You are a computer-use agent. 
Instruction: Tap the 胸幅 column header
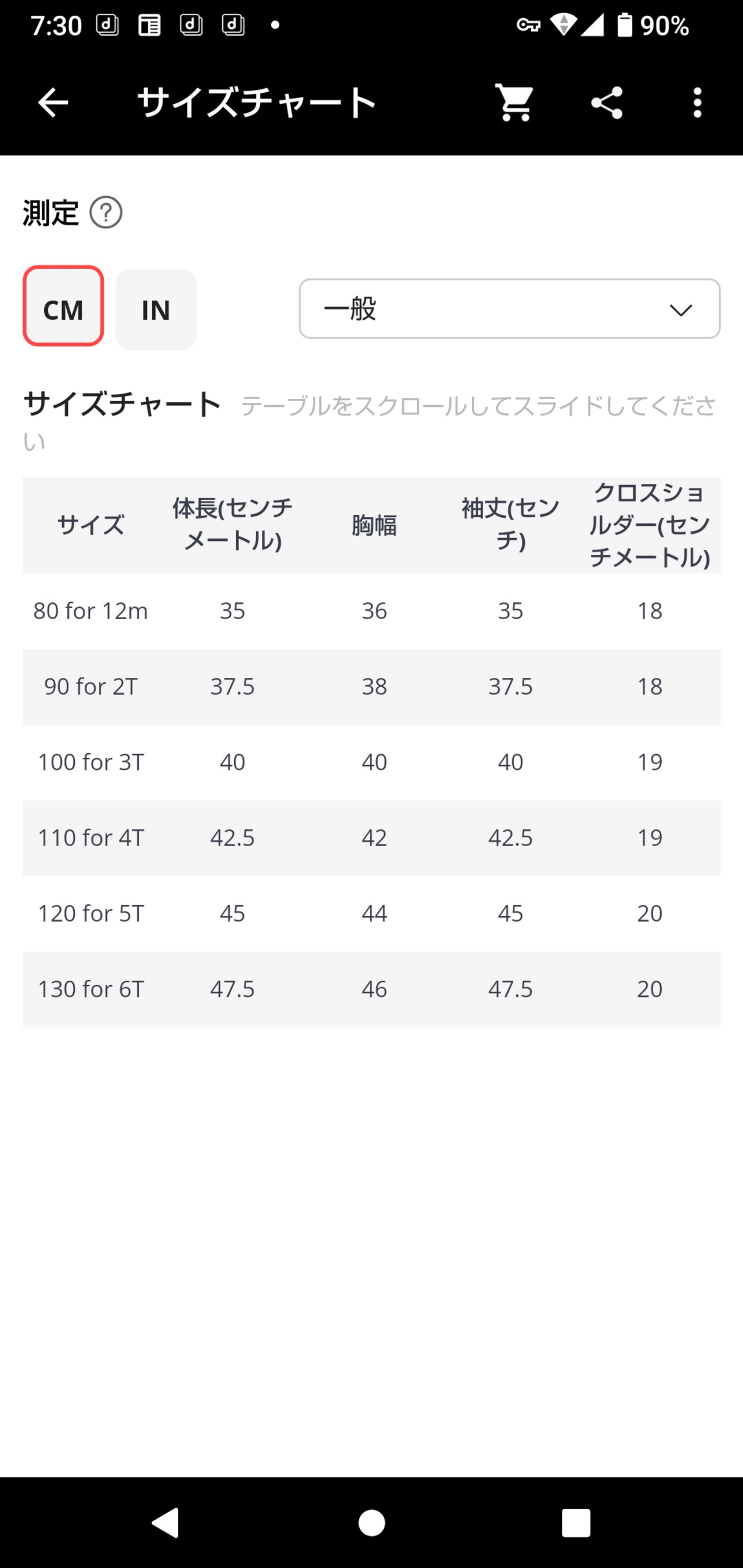click(x=374, y=525)
